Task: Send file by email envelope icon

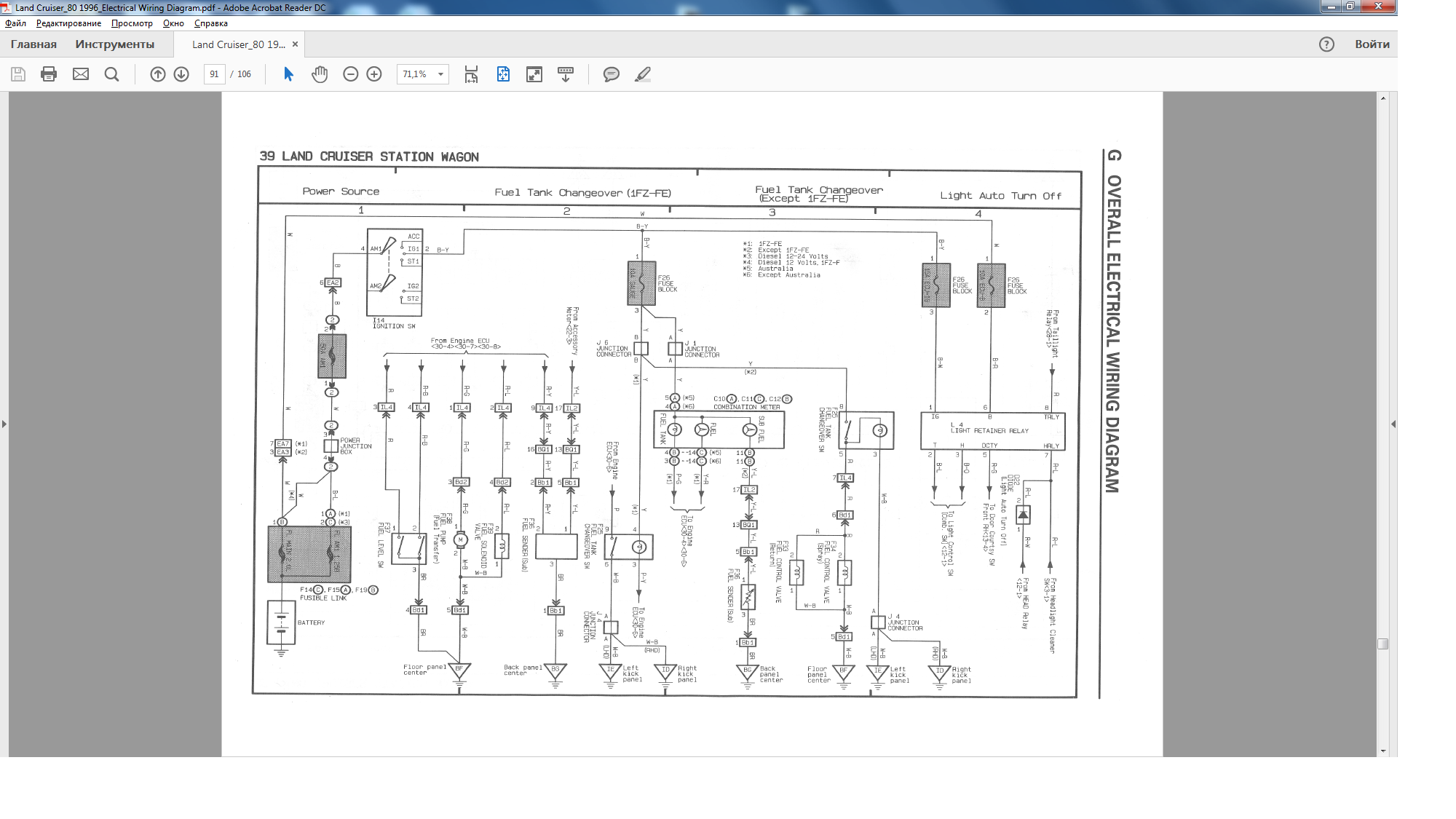Action: pos(81,74)
